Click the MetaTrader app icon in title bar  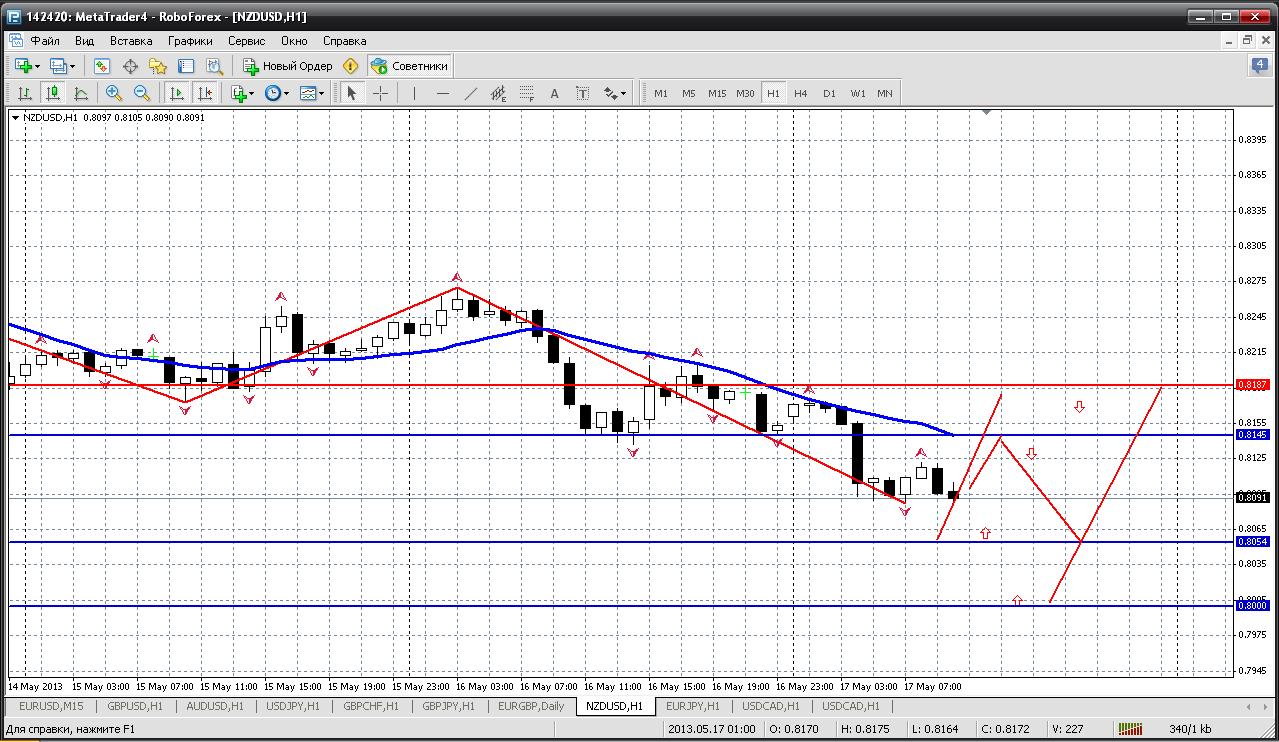click(x=13, y=17)
